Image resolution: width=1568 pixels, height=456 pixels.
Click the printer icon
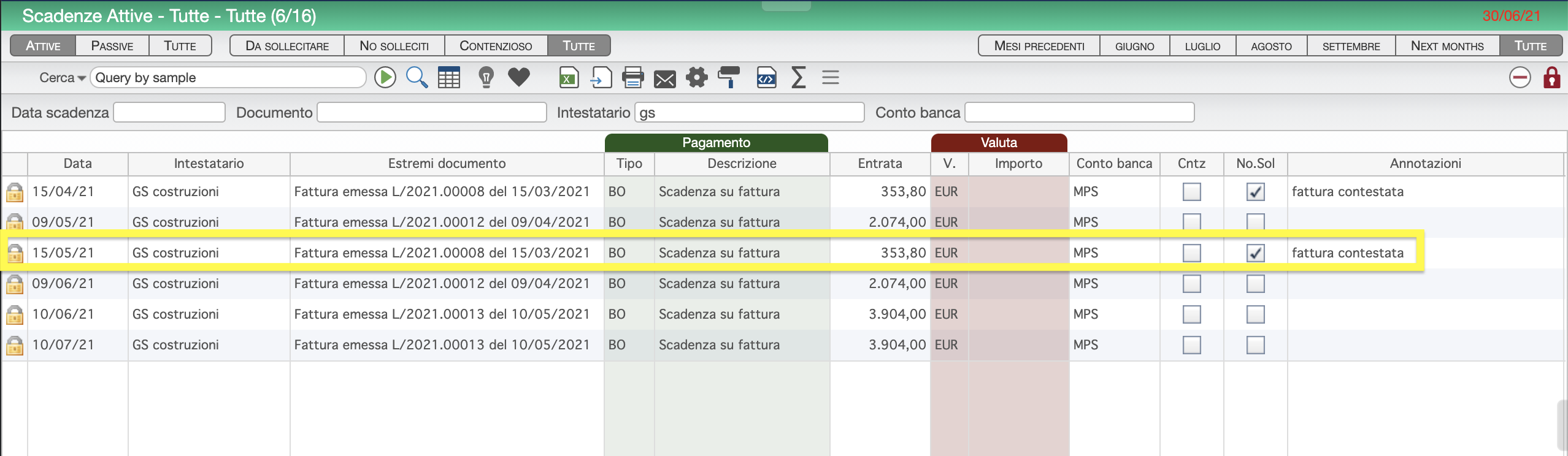click(632, 78)
